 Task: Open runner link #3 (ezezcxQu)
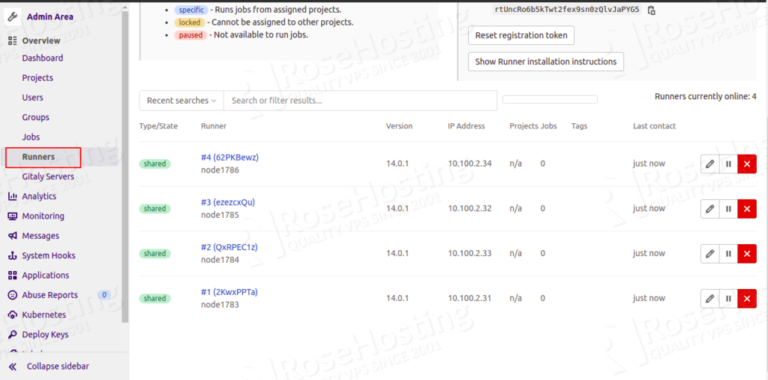coord(228,203)
